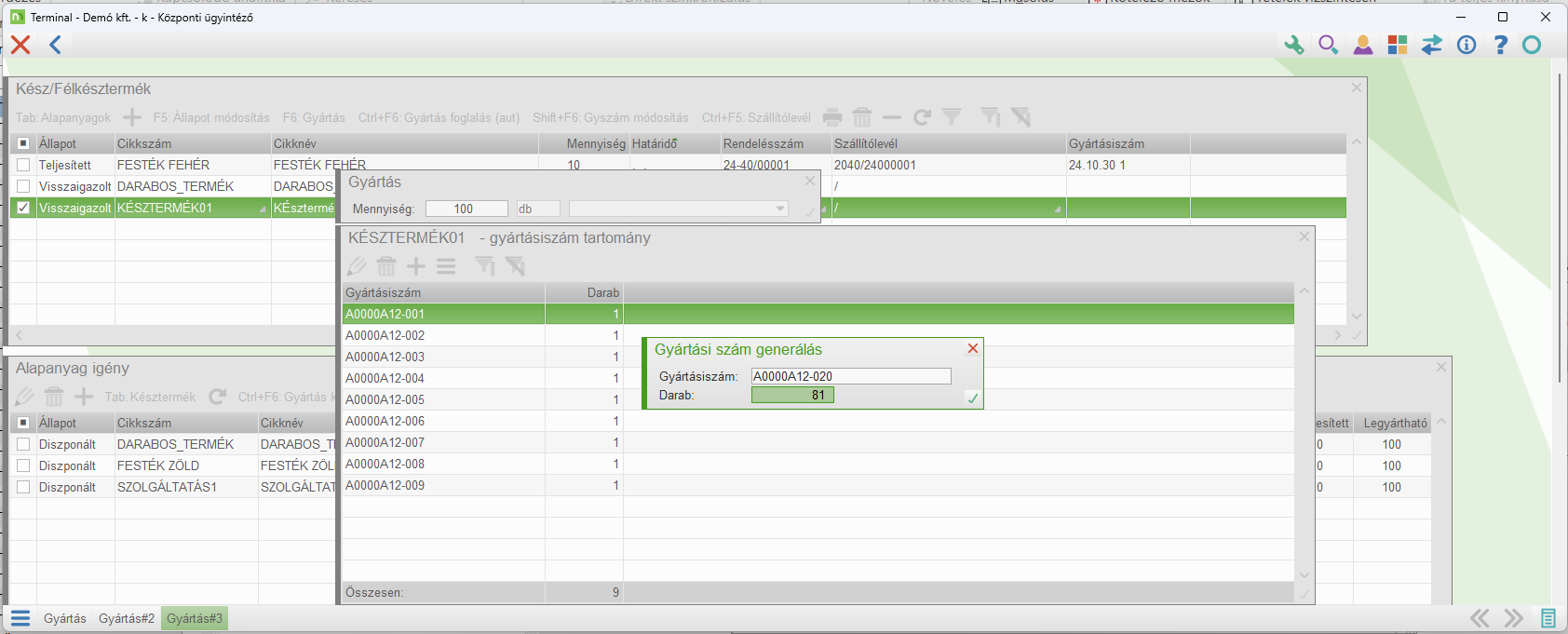Select row A0000A12-005
The width and height of the screenshot is (1568, 634).
818,399
